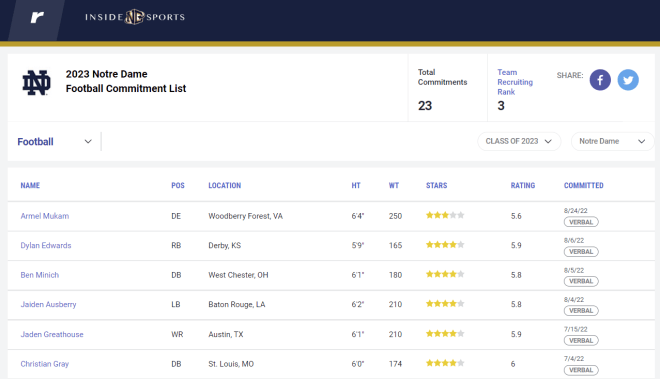The image size is (660, 379).
Task: Share the page on Twitter
Action: point(628,80)
